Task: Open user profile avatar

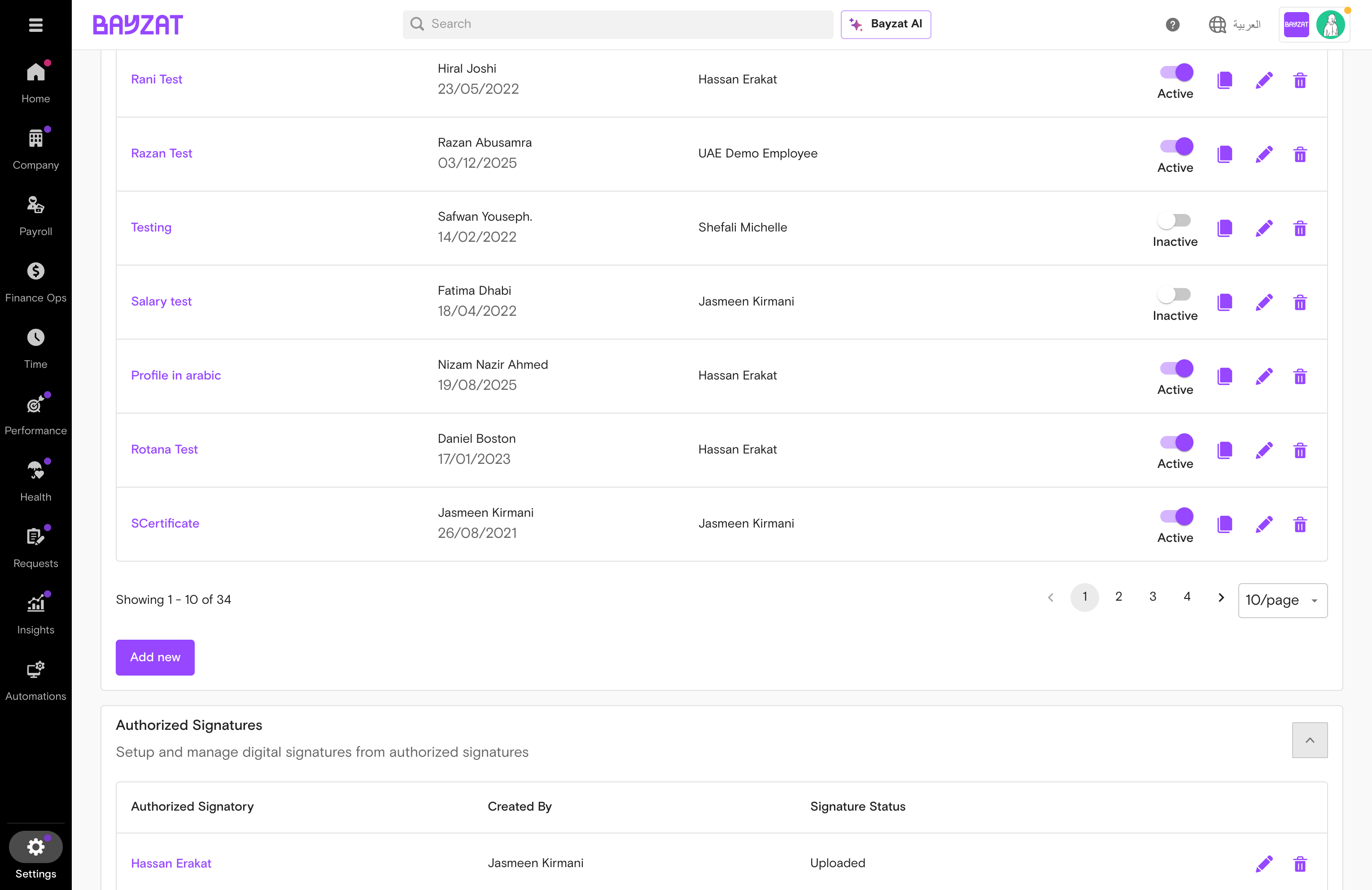Action: [x=1330, y=25]
